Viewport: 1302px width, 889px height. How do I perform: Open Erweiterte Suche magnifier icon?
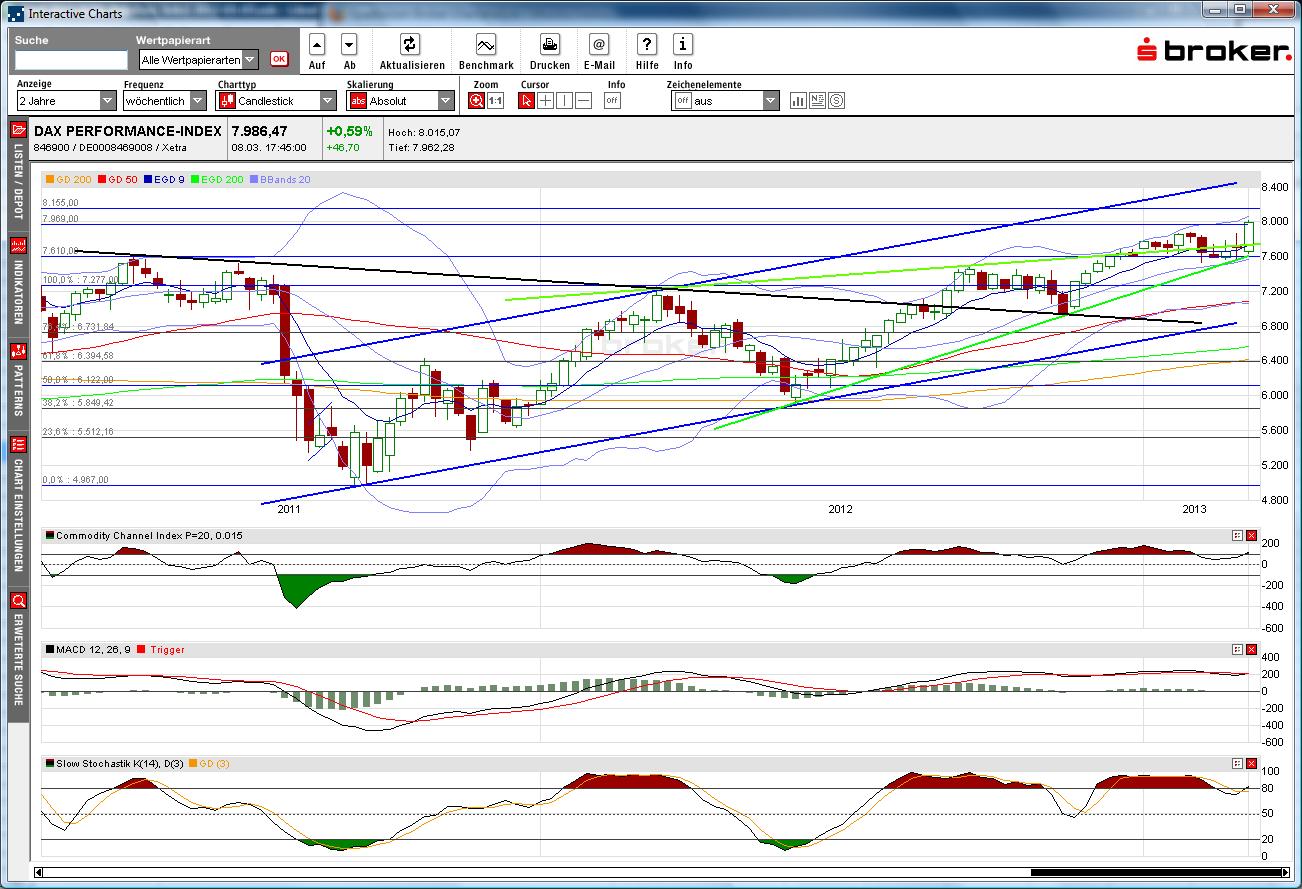(x=18, y=601)
